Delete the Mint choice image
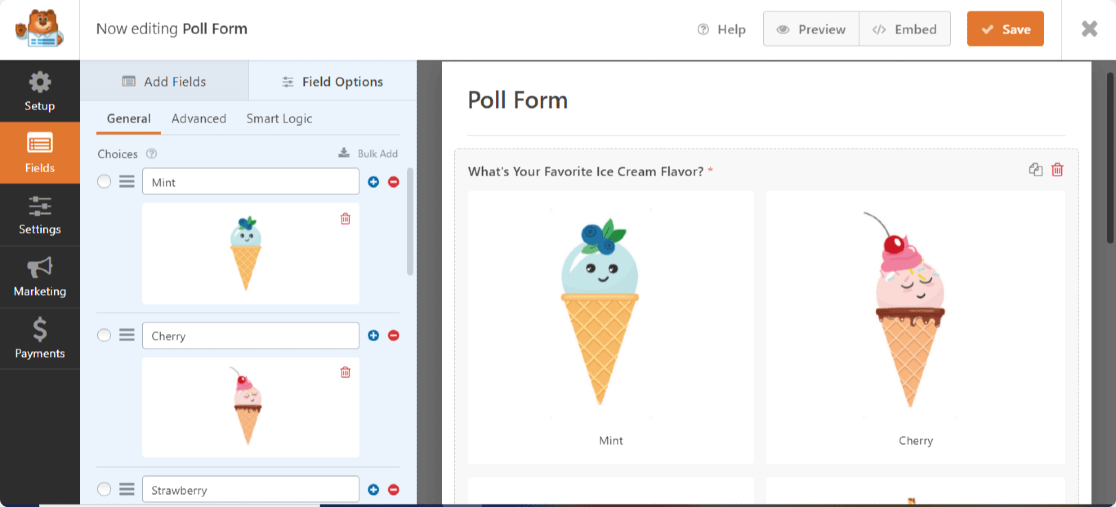 pyautogui.click(x=345, y=219)
